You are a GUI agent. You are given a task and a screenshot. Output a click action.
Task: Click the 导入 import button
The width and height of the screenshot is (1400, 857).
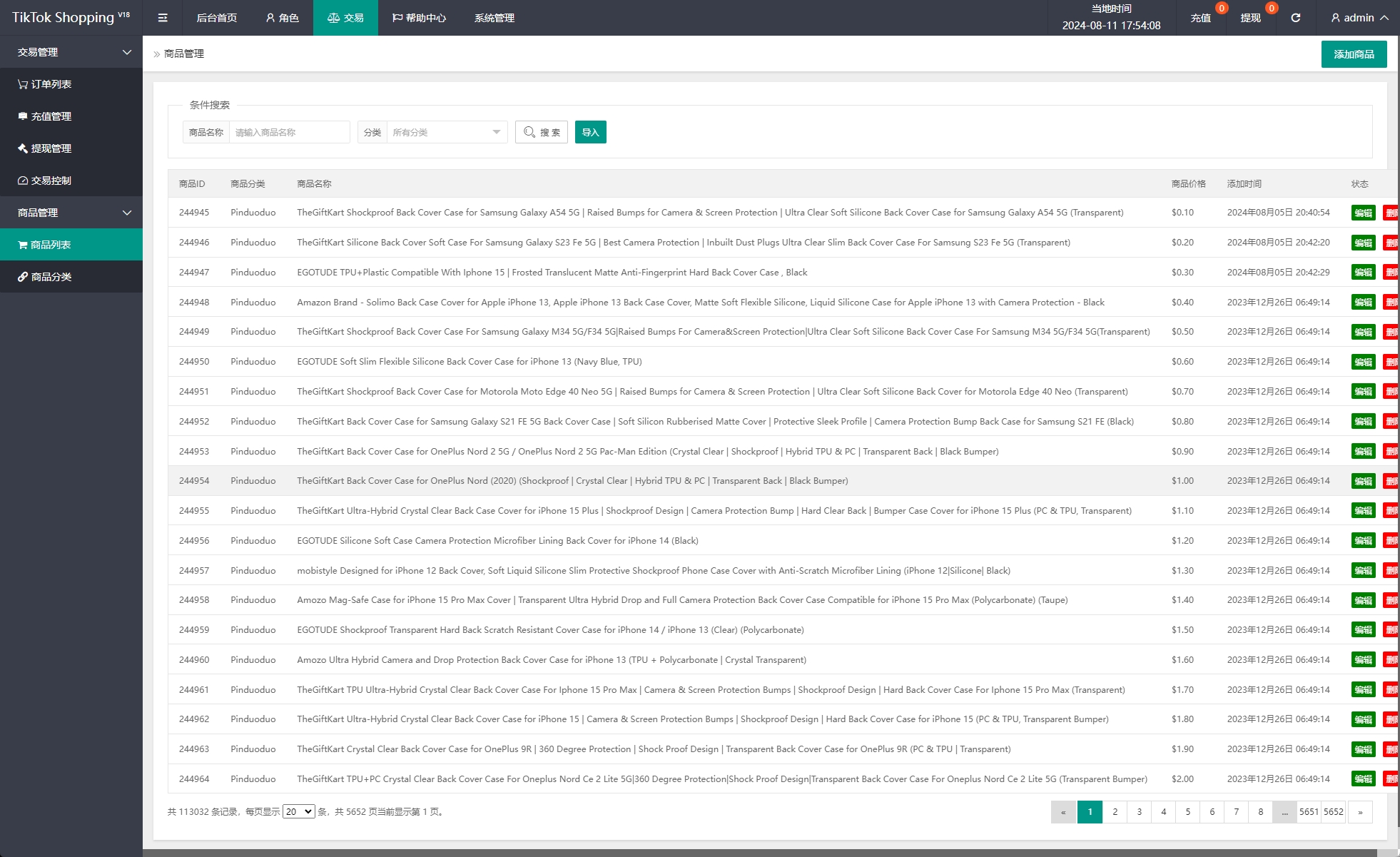click(x=590, y=132)
